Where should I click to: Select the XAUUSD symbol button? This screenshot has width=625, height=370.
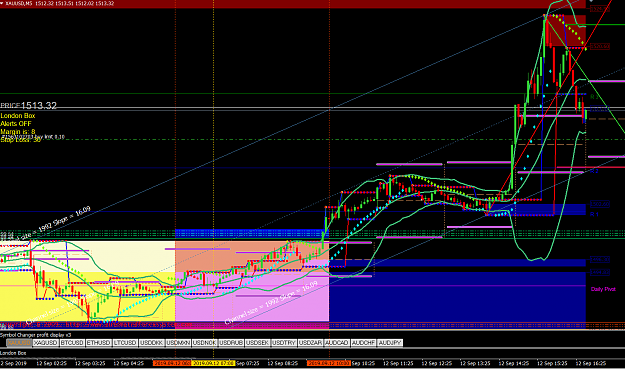coord(19,343)
